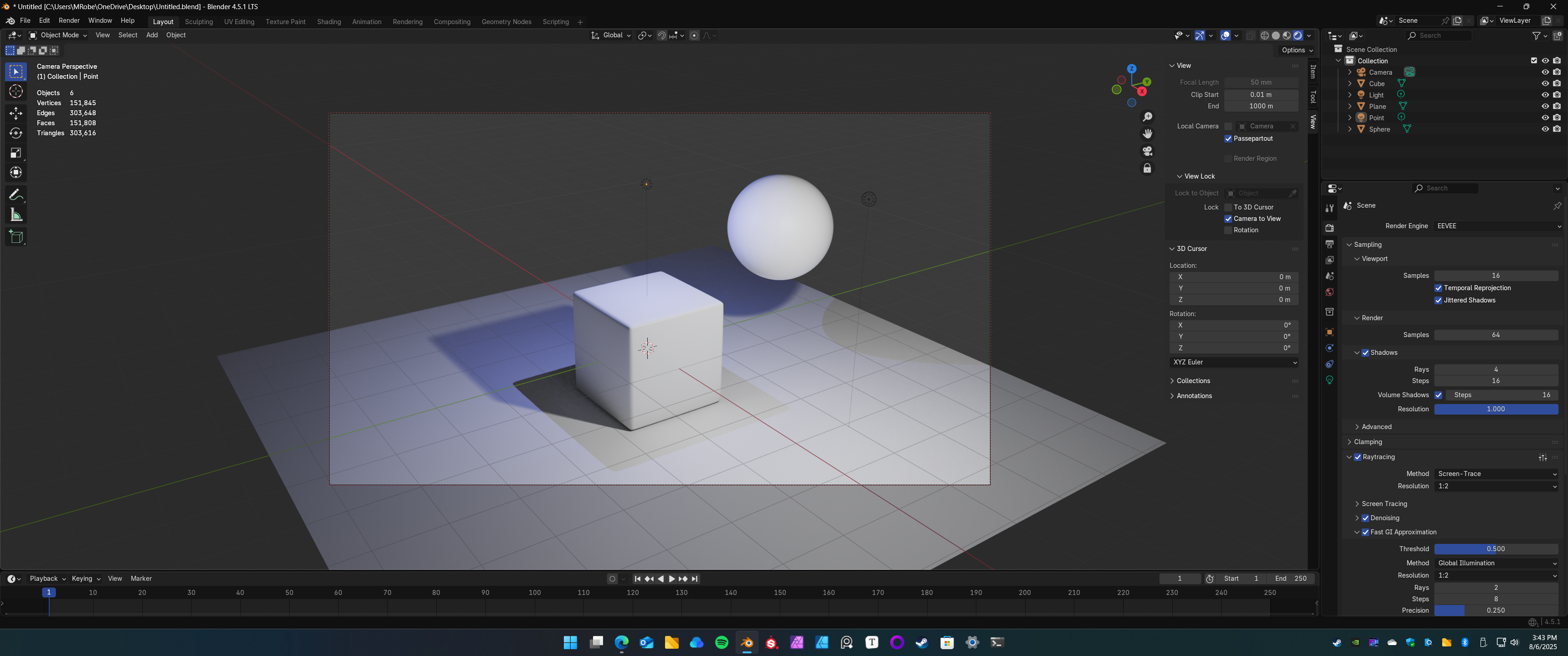Open the Shading workspace tab

tap(329, 22)
